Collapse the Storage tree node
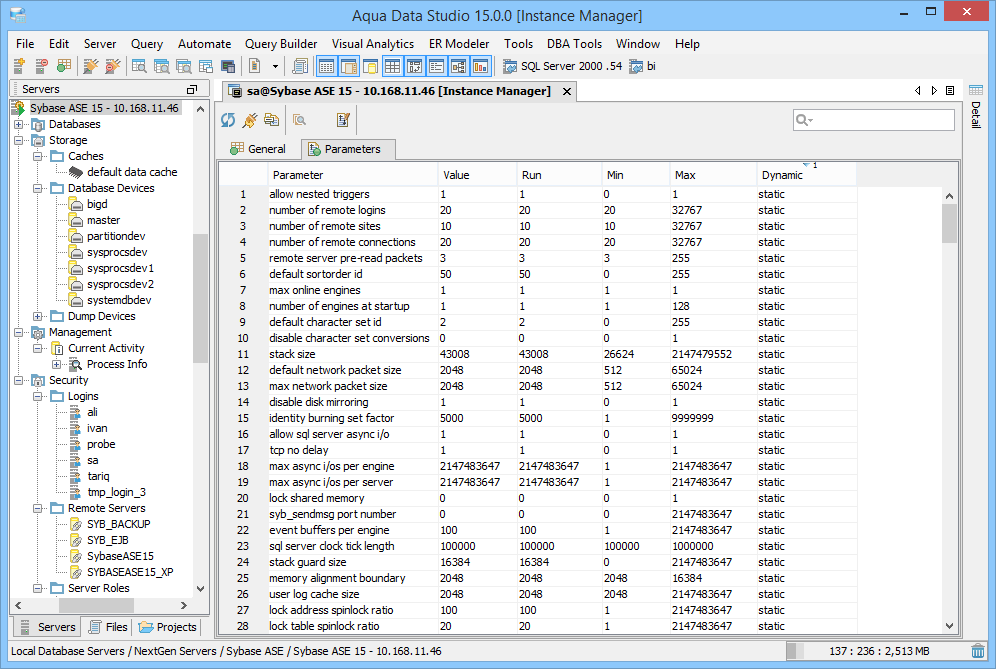The image size is (996, 669). pyautogui.click(x=19, y=140)
